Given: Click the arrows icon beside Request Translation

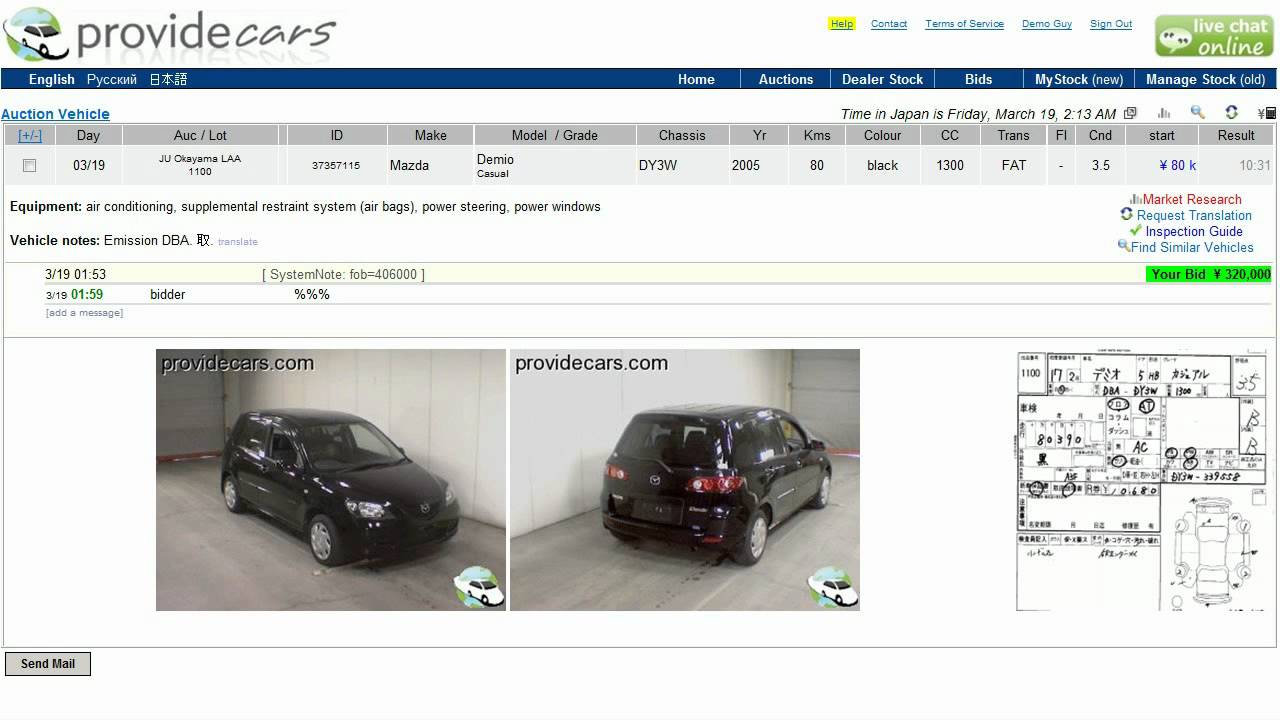Looking at the screenshot, I should [1127, 214].
